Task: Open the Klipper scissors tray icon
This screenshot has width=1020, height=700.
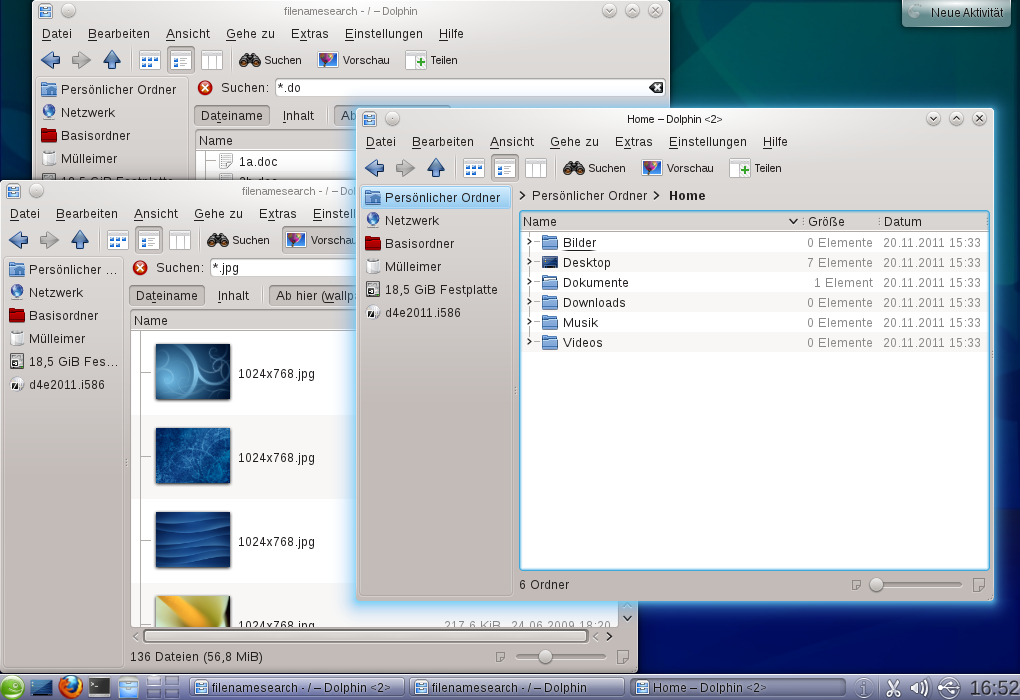Action: point(892,688)
